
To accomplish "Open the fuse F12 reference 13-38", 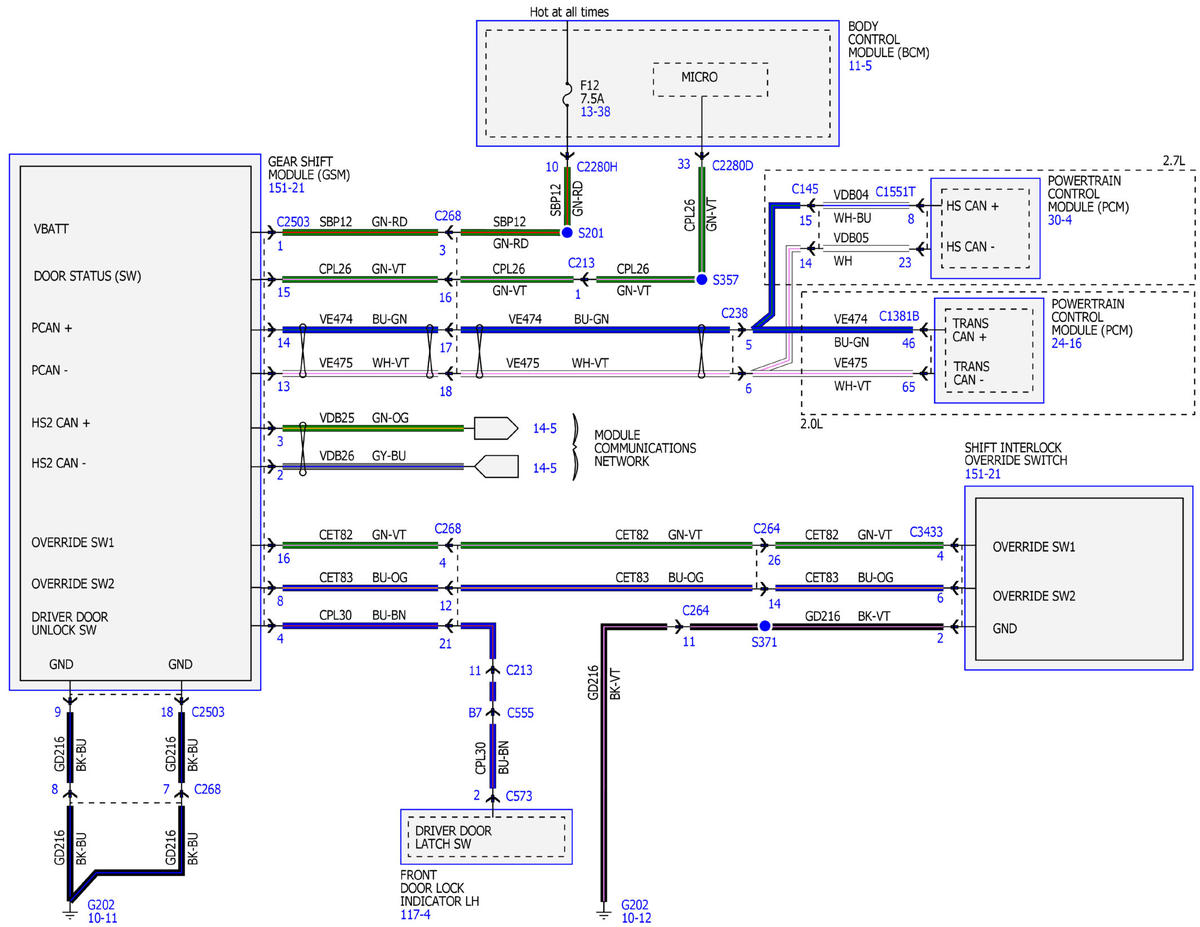I will tap(595, 113).
